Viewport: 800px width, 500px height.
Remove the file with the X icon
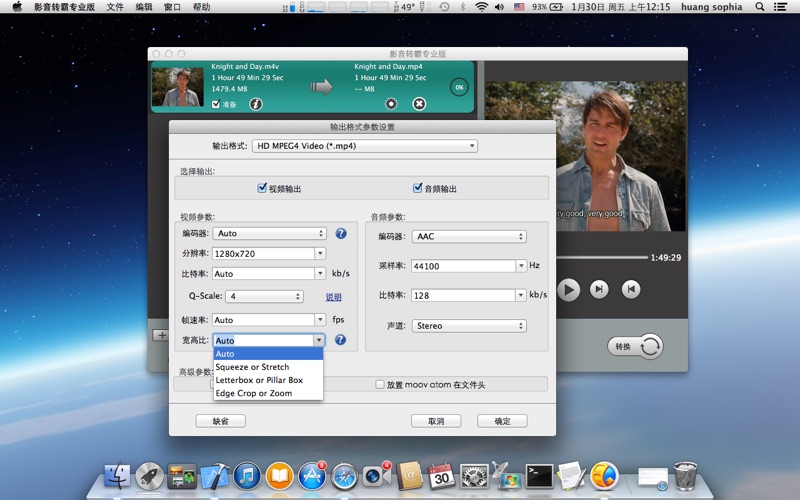(419, 104)
